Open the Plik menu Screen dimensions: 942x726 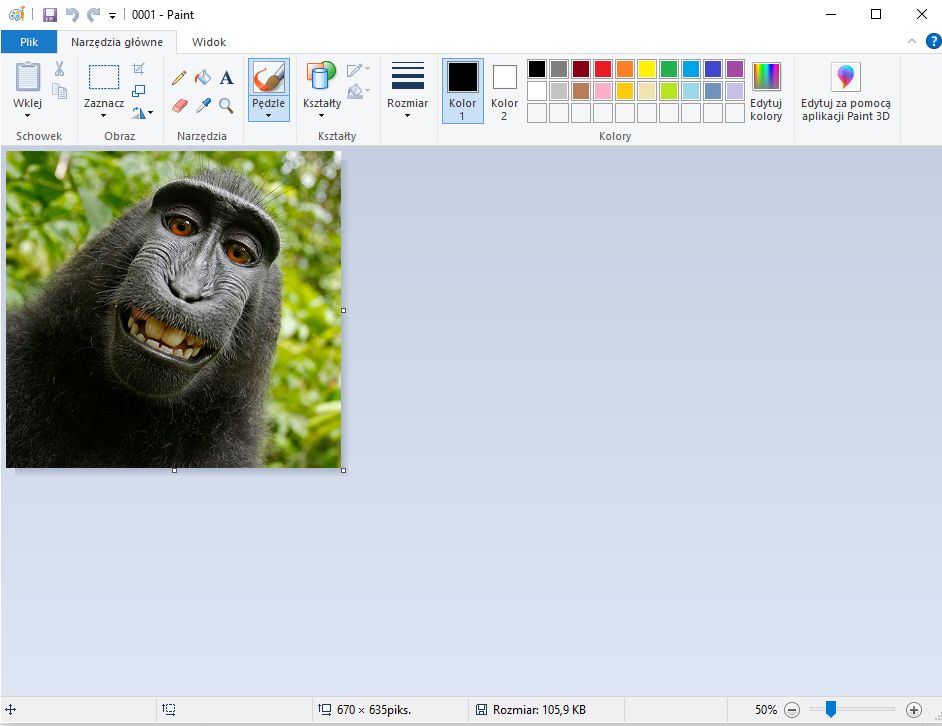[29, 42]
